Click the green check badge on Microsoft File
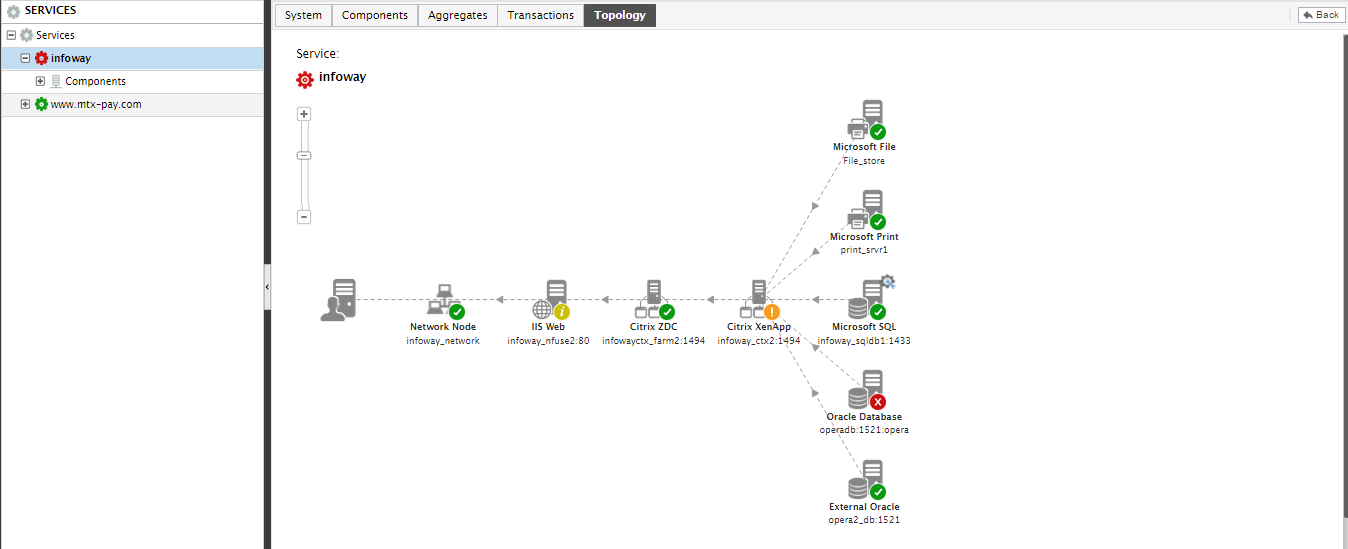Screen dimensions: 1348x549 (878, 132)
